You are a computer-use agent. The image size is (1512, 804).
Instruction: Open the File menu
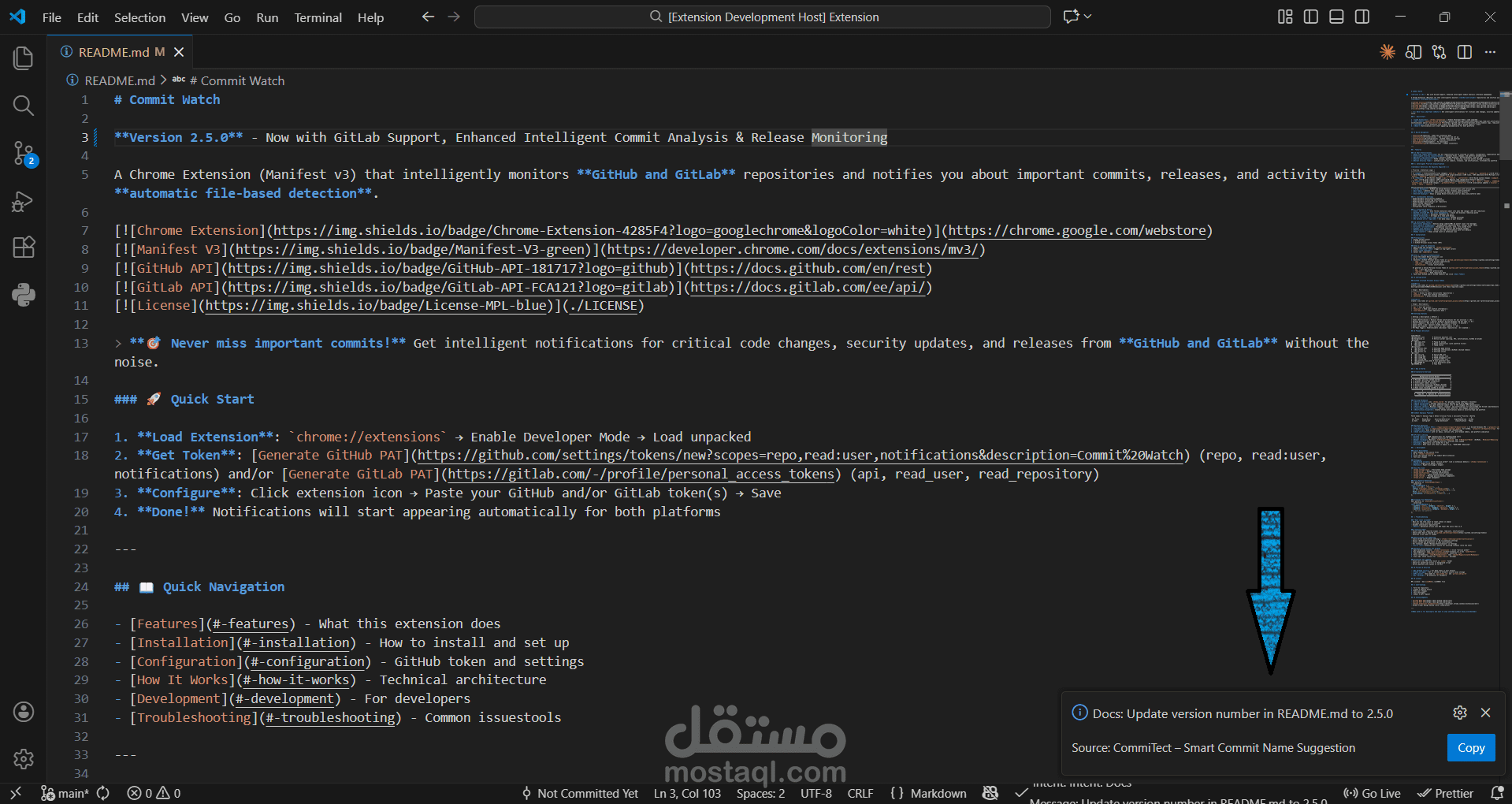click(52, 17)
